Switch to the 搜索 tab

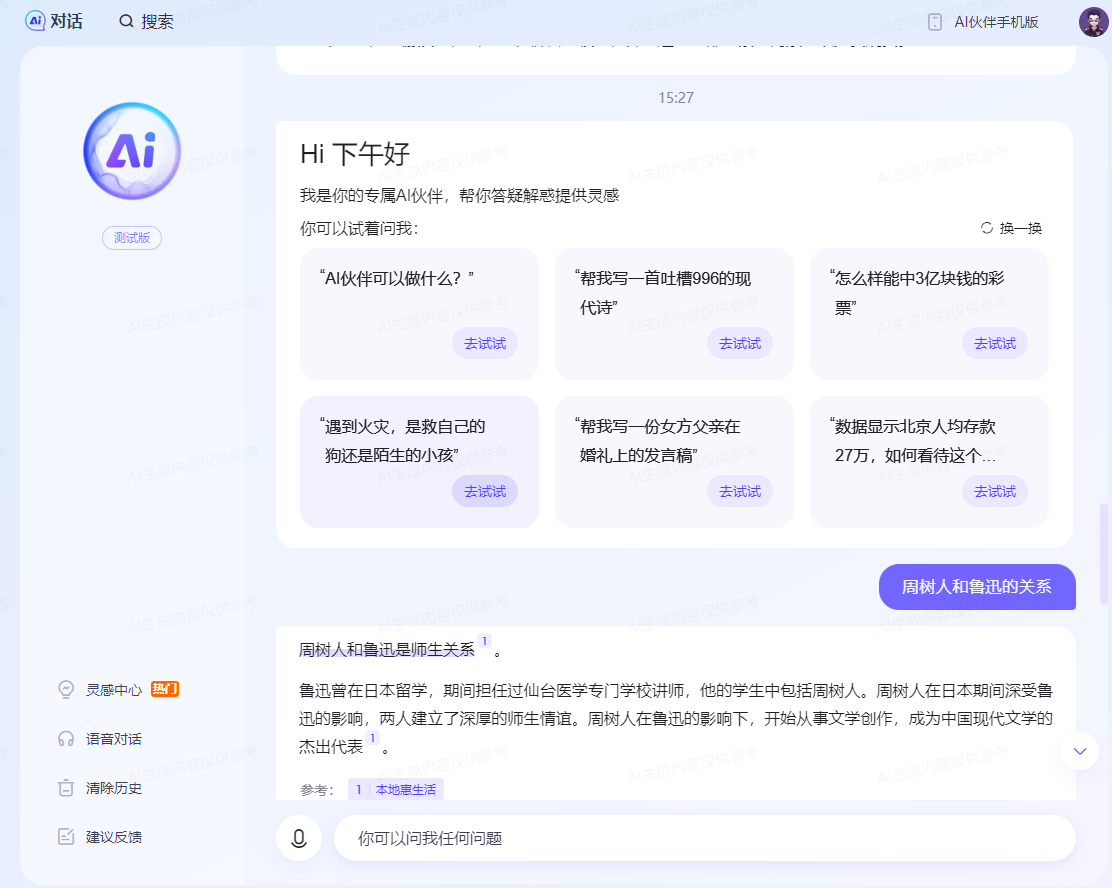click(157, 21)
